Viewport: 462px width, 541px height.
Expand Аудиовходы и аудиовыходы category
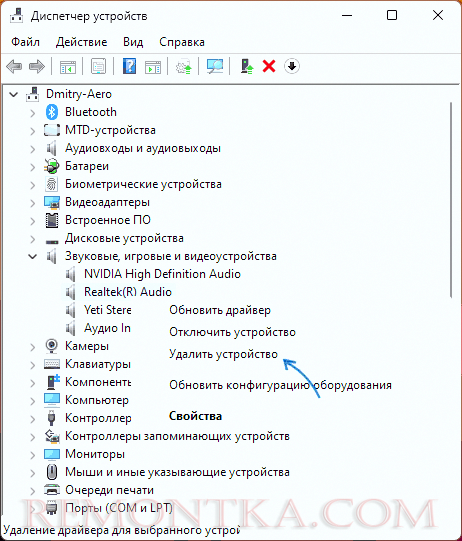32,148
